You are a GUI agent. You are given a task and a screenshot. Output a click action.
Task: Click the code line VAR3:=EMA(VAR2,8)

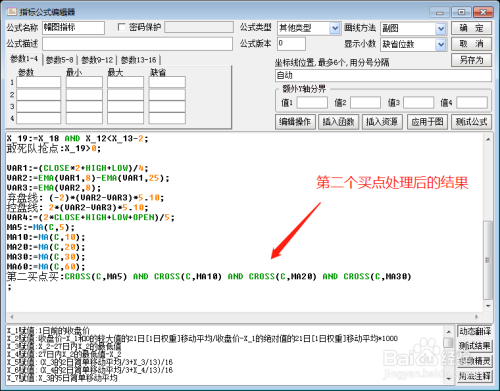click(x=54, y=188)
